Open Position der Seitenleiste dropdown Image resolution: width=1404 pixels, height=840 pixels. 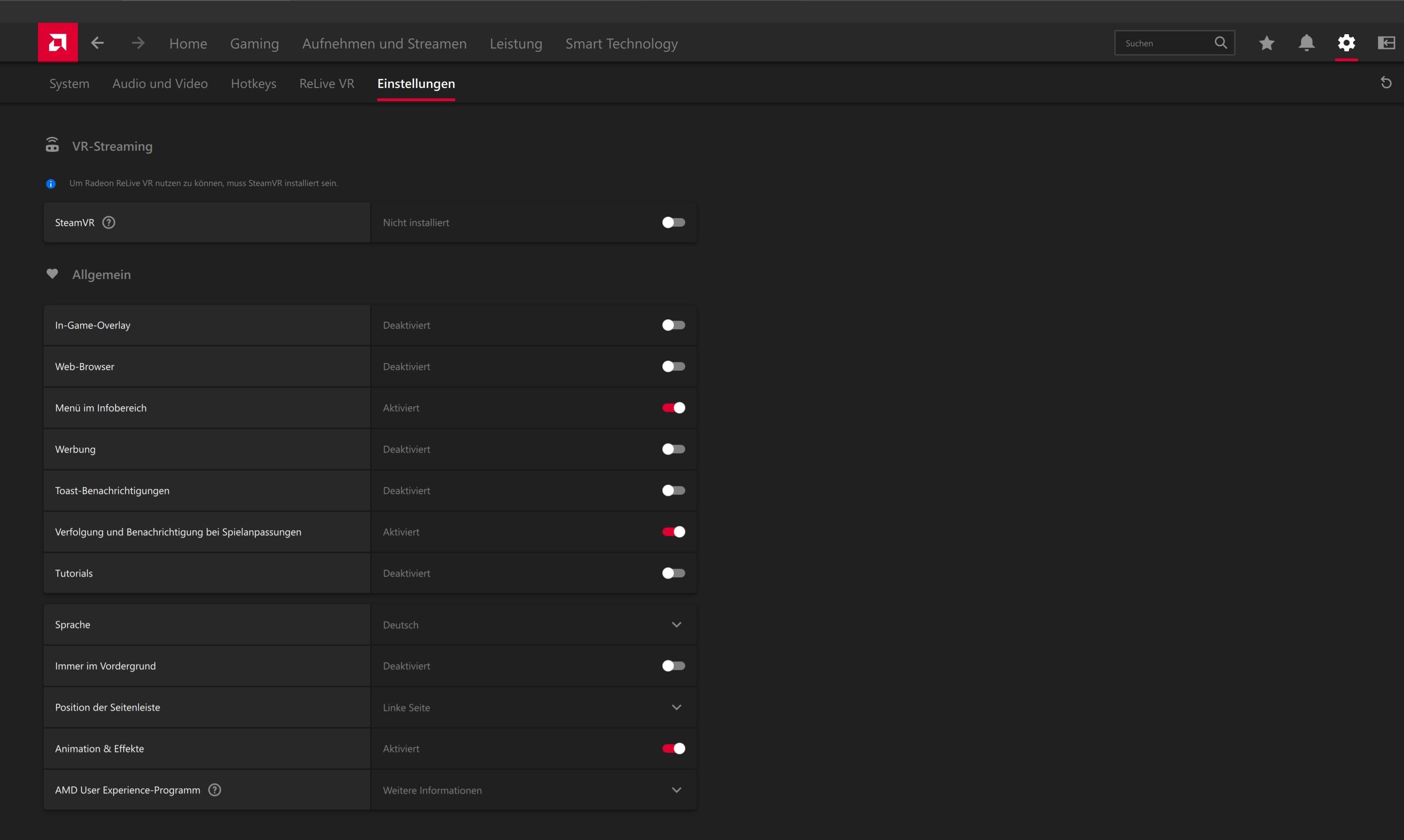tap(533, 707)
